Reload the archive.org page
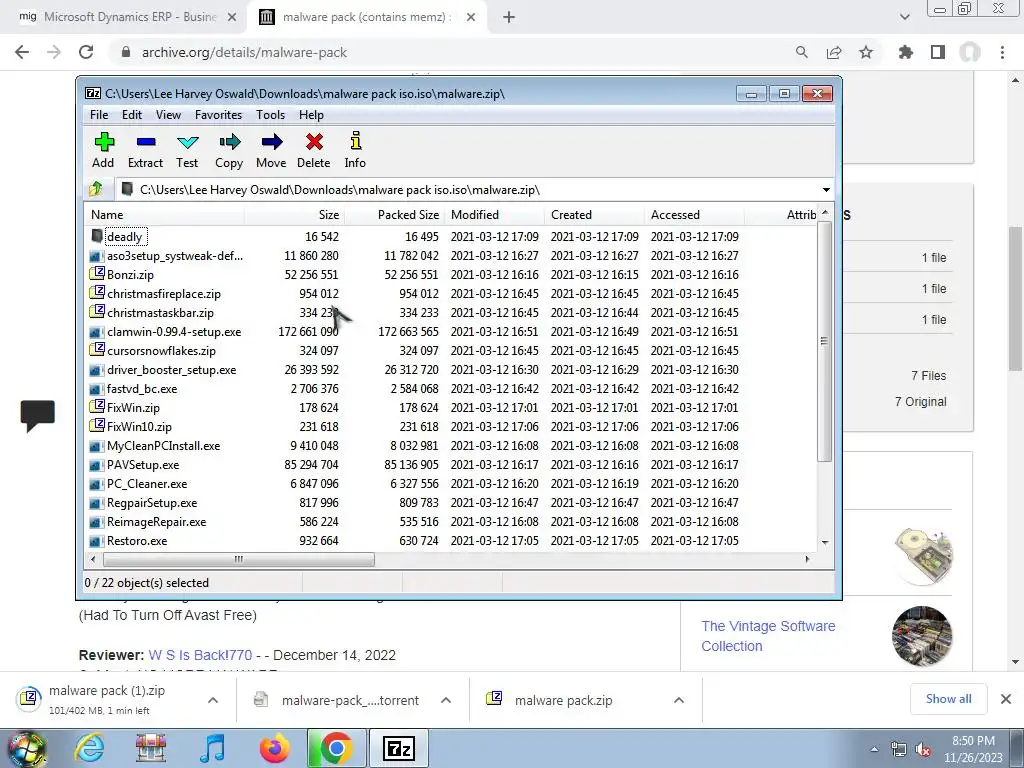 click(86, 52)
